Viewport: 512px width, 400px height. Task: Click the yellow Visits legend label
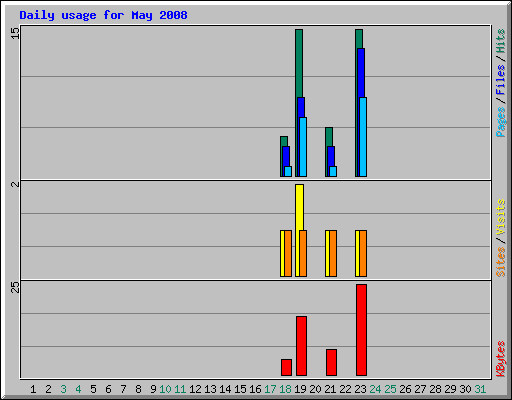[x=500, y=217]
